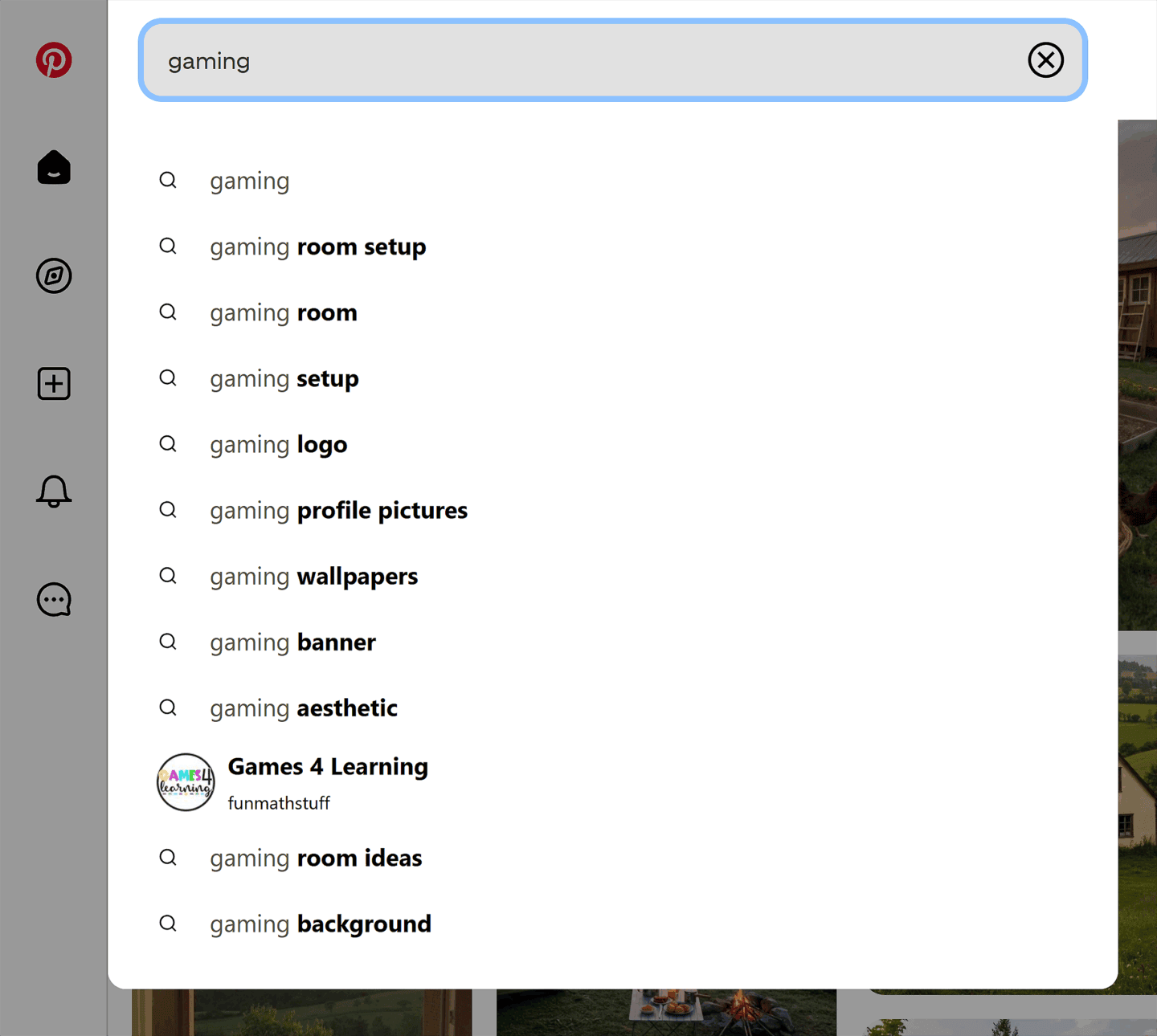Viewport: 1157px width, 1036px height.
Task: Open the Messages chat icon
Action: [53, 599]
